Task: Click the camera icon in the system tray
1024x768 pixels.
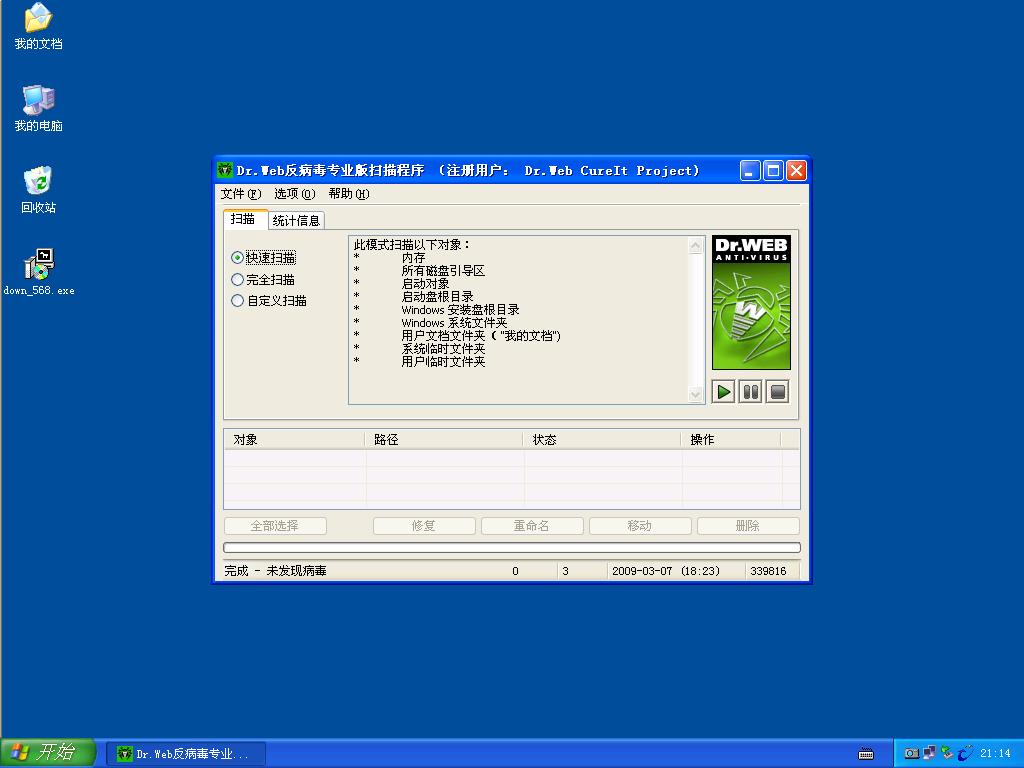Action: [912, 754]
